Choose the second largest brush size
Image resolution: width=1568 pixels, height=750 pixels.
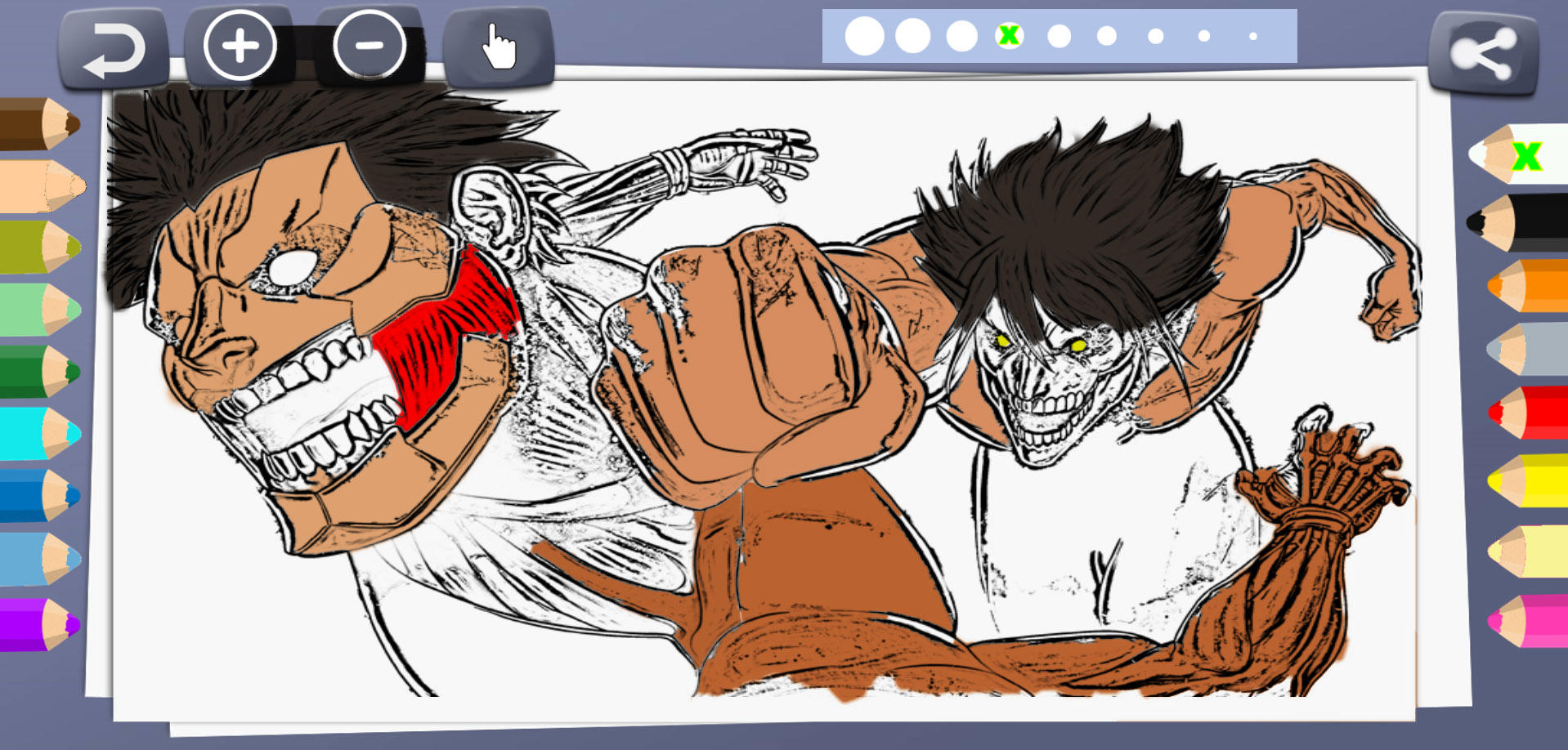point(912,37)
